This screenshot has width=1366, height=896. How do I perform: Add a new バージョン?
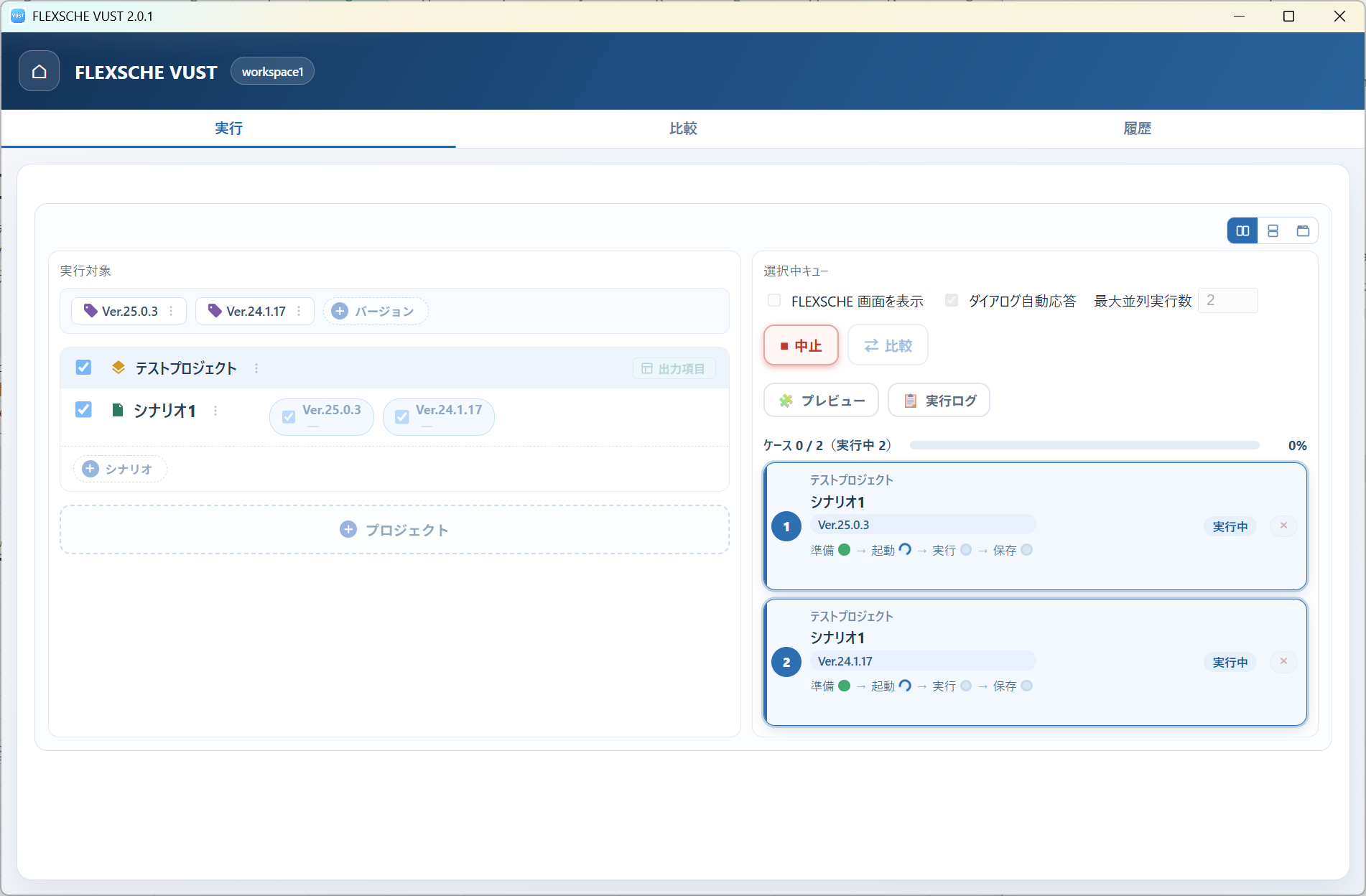(x=376, y=311)
